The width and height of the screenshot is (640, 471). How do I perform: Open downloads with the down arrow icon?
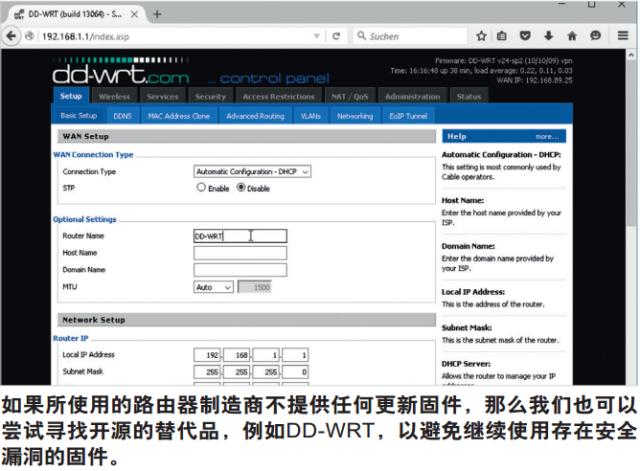click(549, 36)
